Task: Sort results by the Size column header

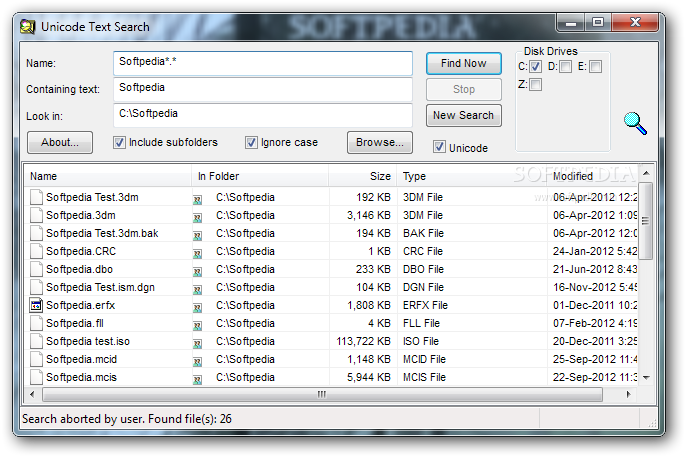Action: coord(363,176)
